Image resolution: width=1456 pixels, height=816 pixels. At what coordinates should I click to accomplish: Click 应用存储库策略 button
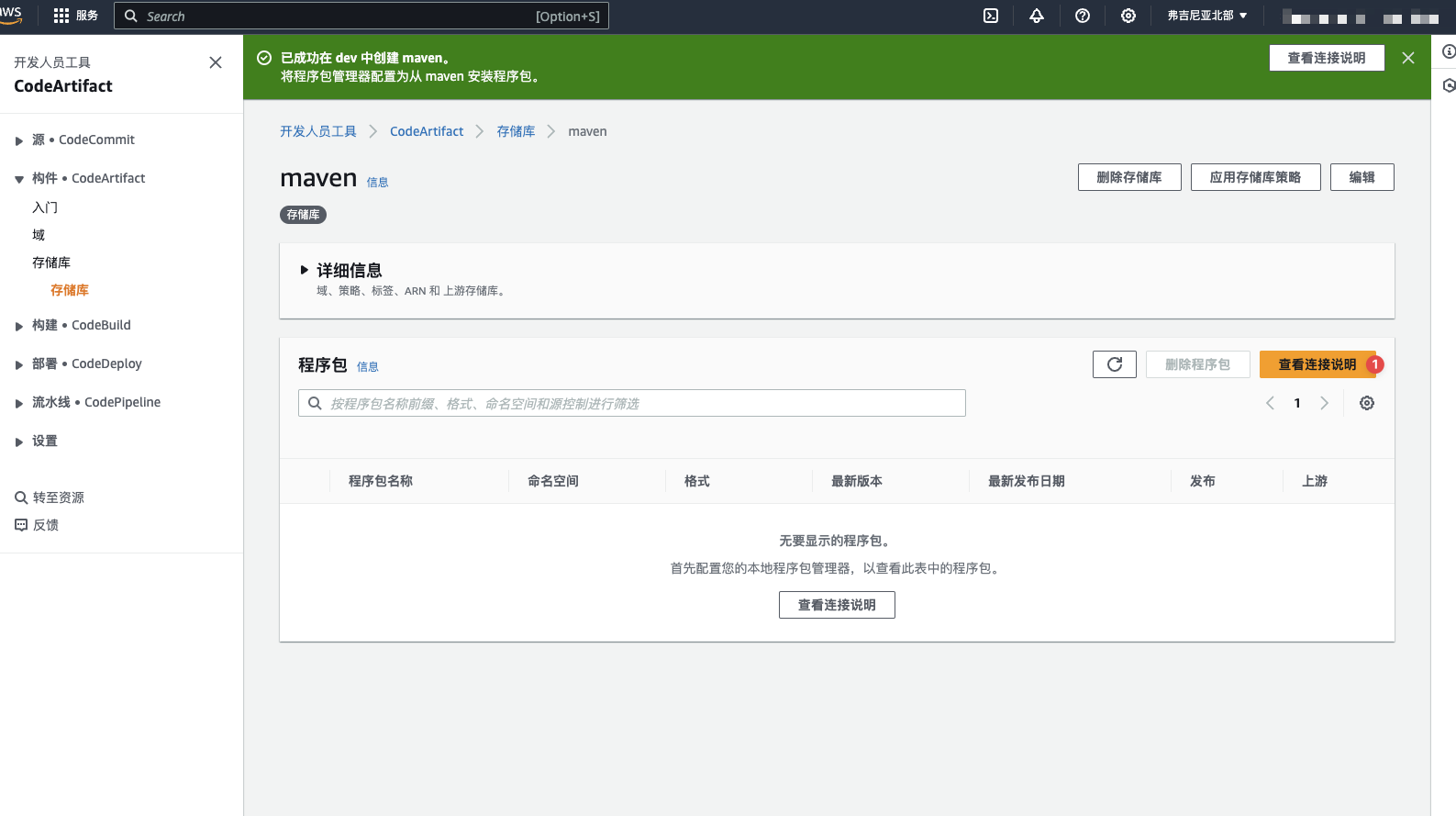click(x=1255, y=177)
